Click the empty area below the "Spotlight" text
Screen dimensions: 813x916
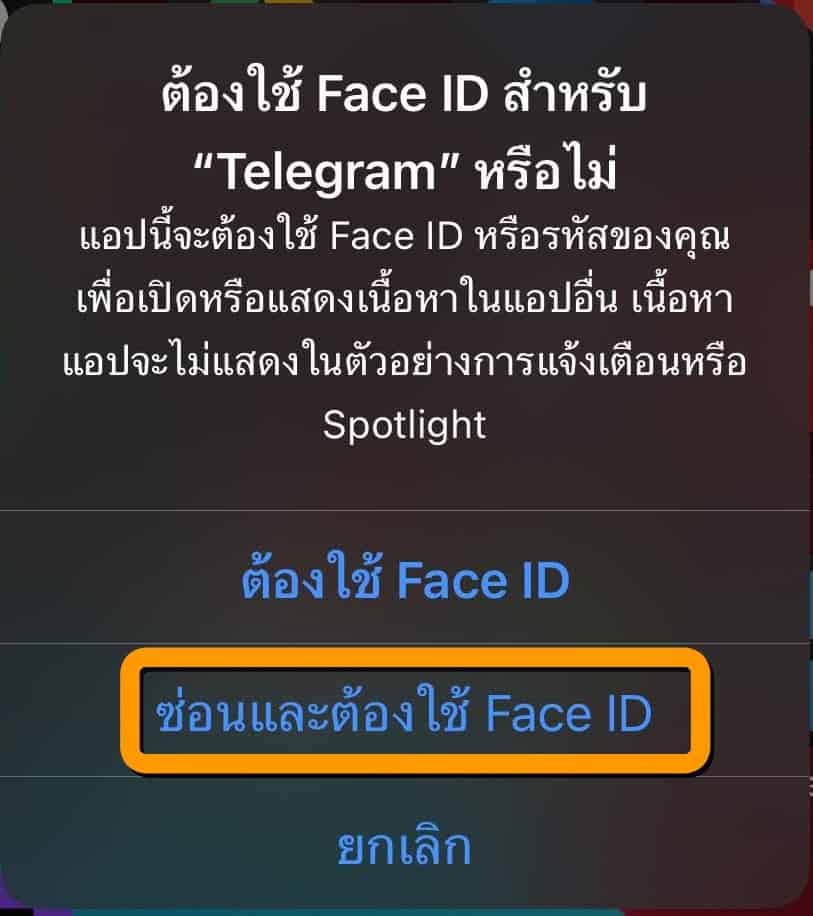coord(405,476)
